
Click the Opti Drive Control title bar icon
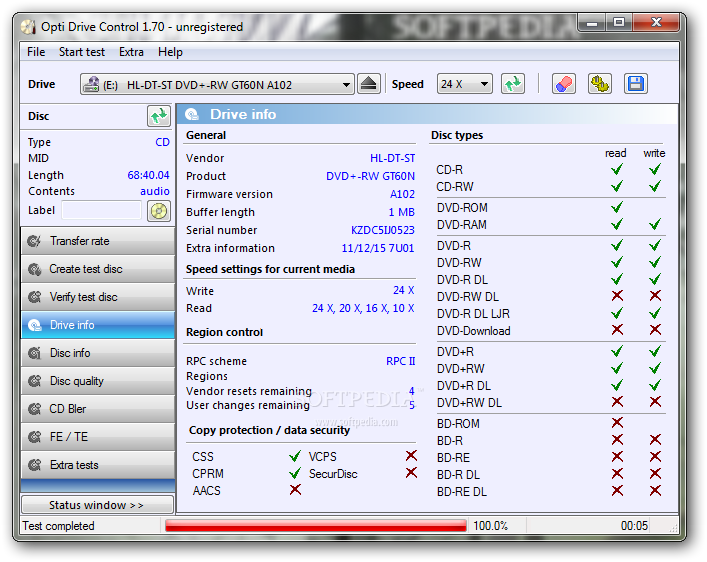(x=28, y=27)
